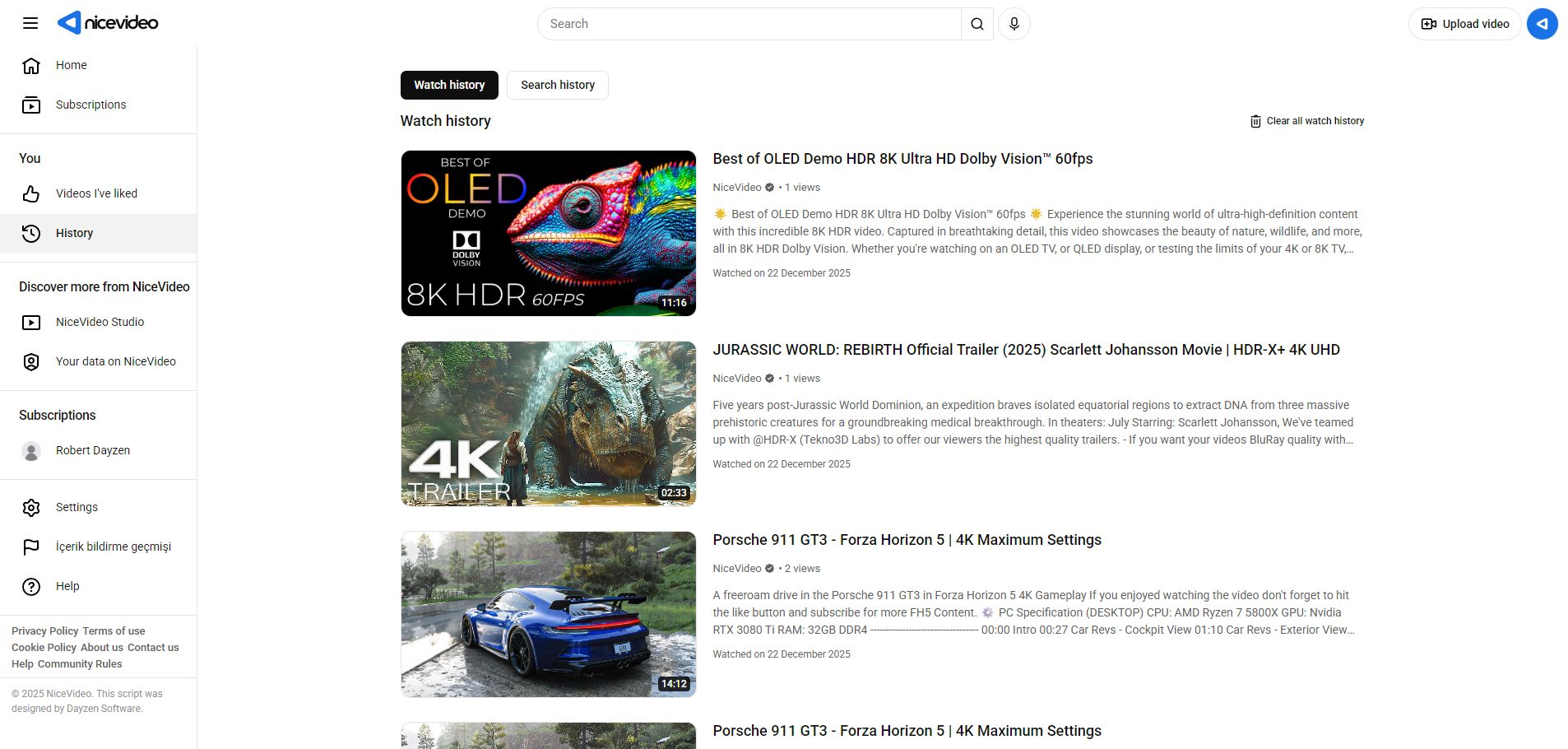Viewport: 1568px width, 749px height.
Task: Open the blue user avatar menu
Action: (1542, 24)
